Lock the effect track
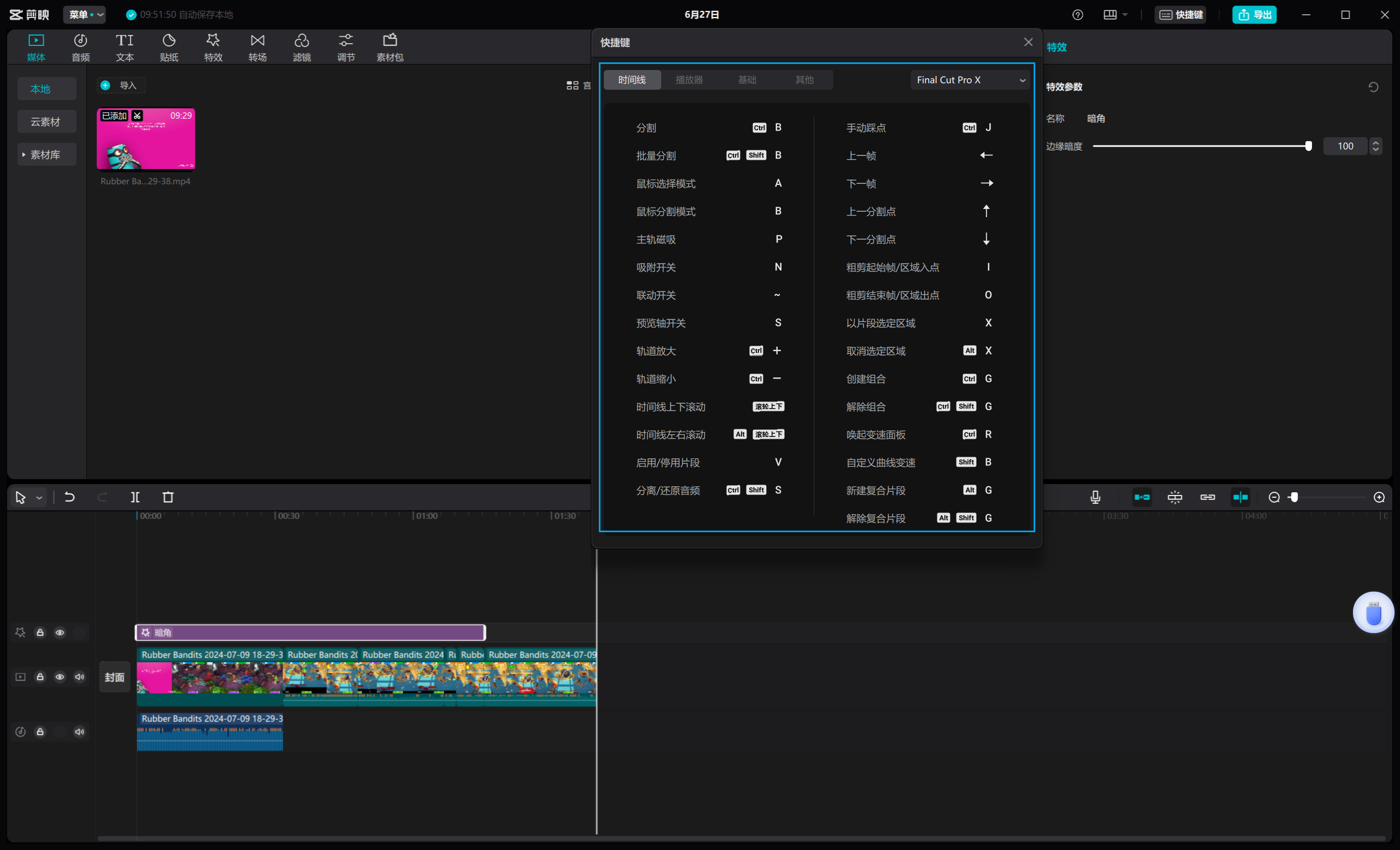The image size is (1400, 850). click(x=40, y=632)
